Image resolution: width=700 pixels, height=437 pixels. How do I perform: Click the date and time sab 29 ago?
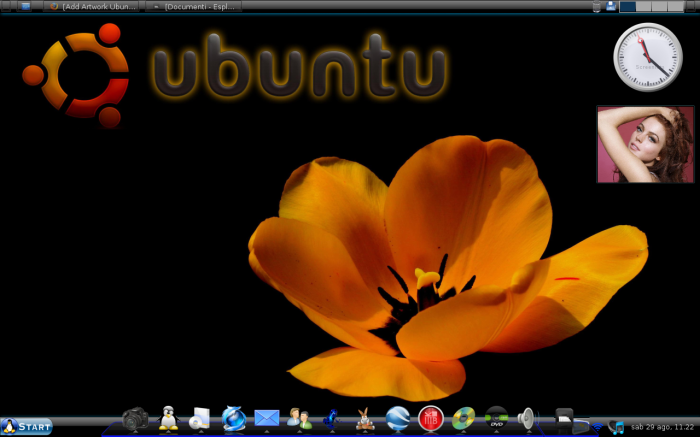[x=662, y=427]
